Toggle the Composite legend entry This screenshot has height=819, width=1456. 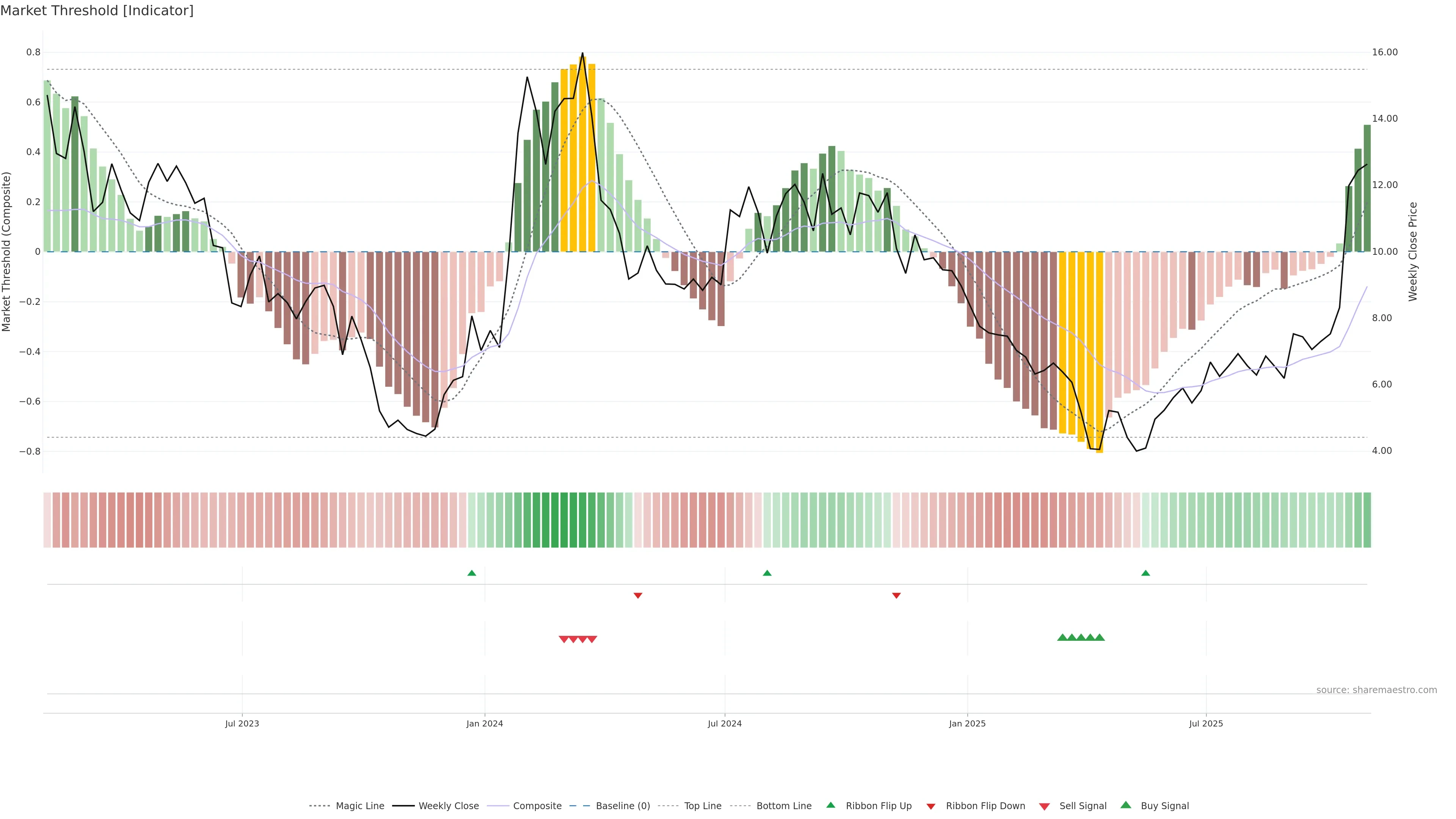tap(537, 806)
